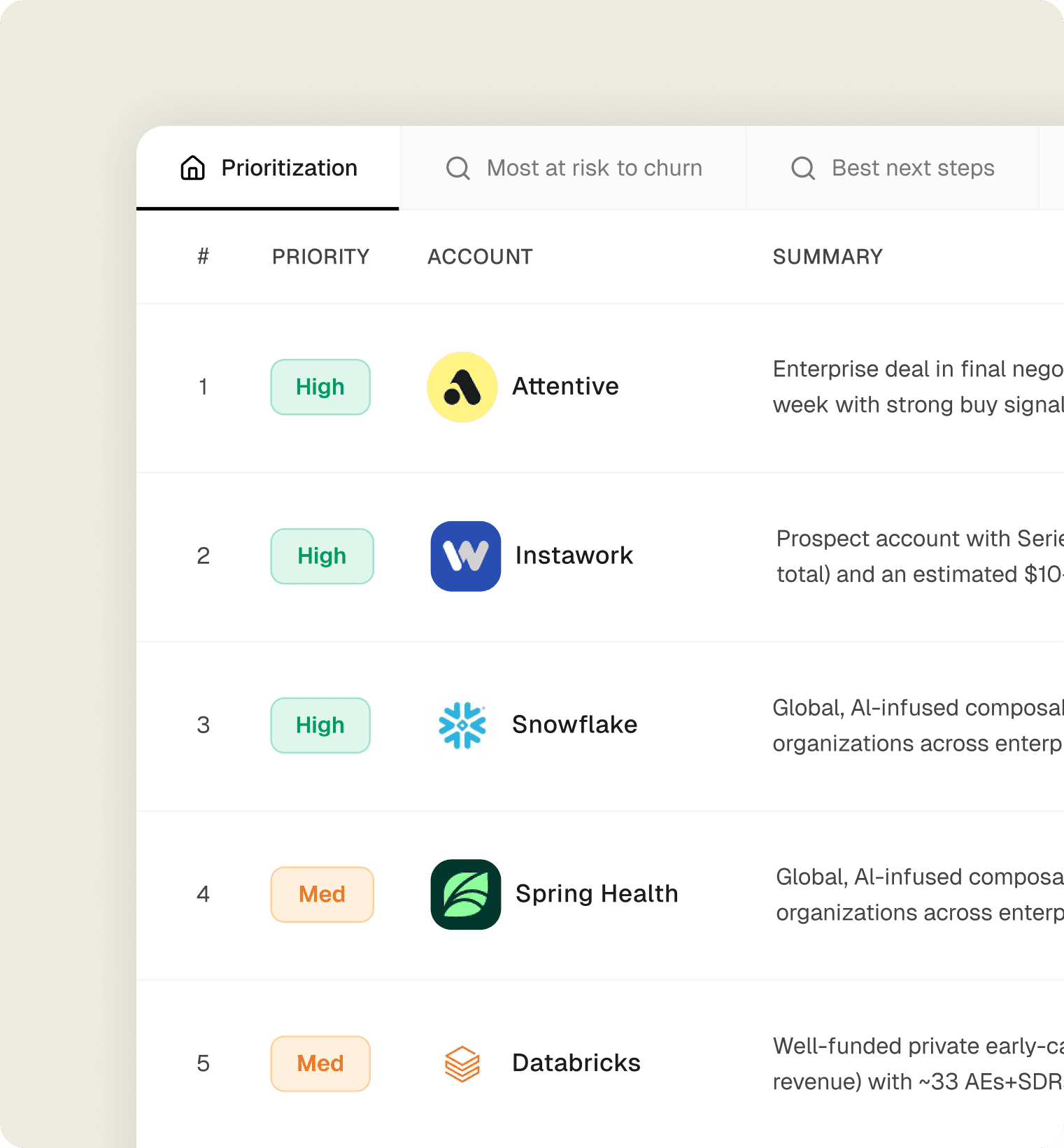Open the Snowflake summary 'Global, AI-infused'
Image resolution: width=1064 pixels, height=1148 pixels.
point(918,725)
